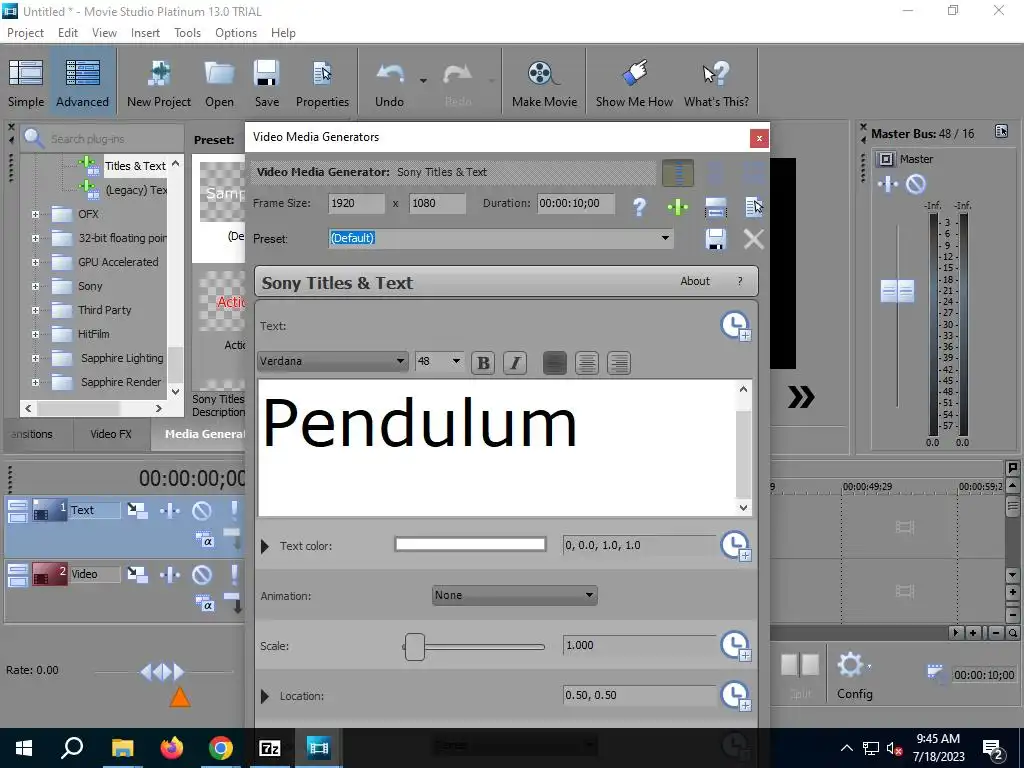1024x768 pixels.
Task: Click the Master Bus volume fader
Action: [897, 291]
